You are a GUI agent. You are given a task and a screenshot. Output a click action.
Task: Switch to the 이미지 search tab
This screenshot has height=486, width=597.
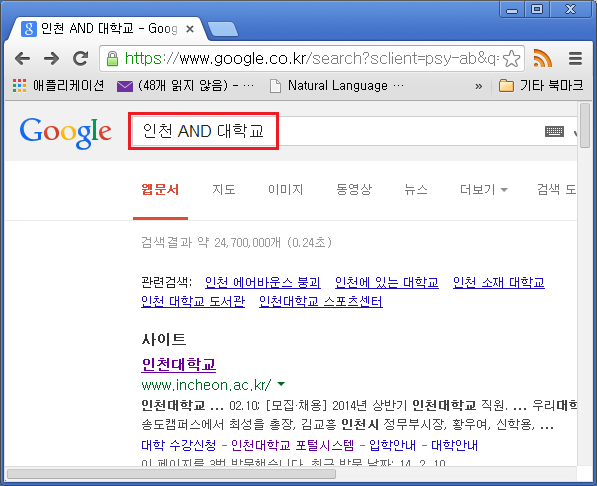286,189
